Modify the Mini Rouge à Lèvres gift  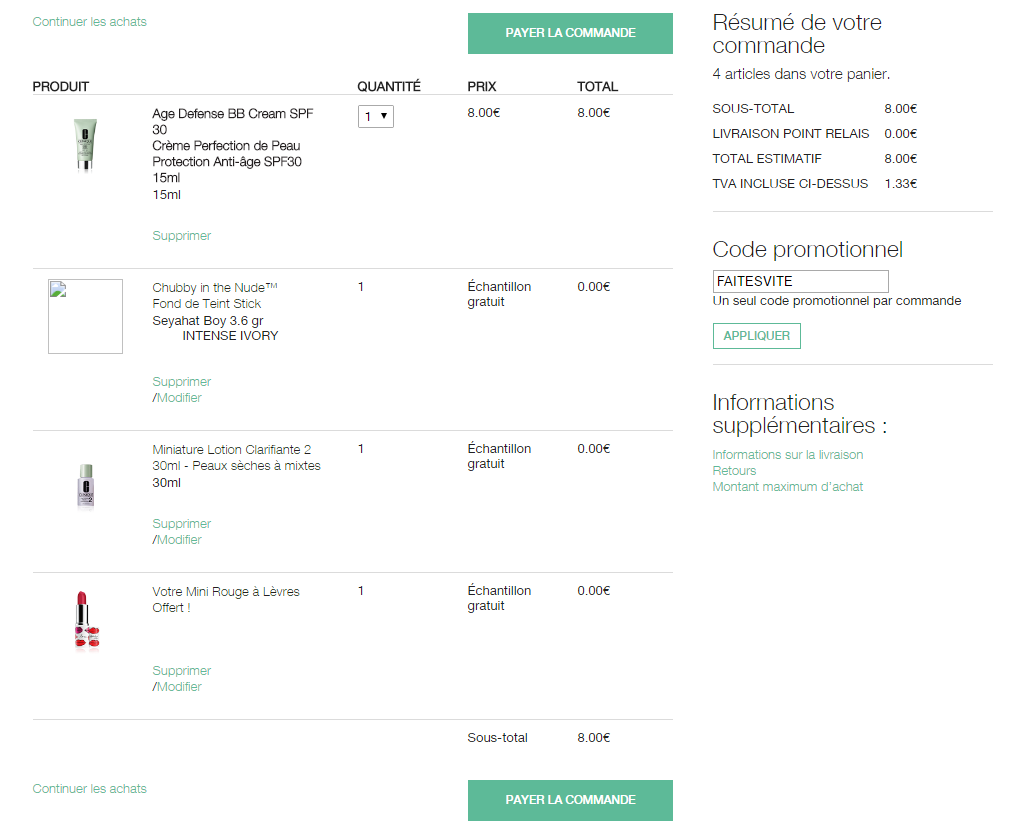[x=179, y=686]
